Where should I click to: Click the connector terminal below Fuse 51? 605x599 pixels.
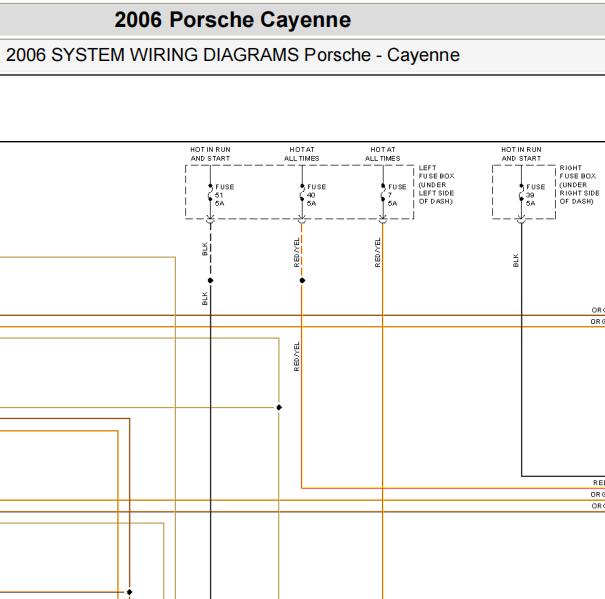[x=210, y=220]
